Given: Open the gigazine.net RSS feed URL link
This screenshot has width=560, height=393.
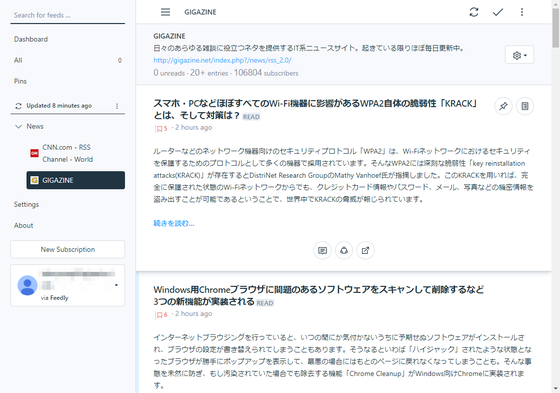Looking at the screenshot, I should tap(222, 60).
